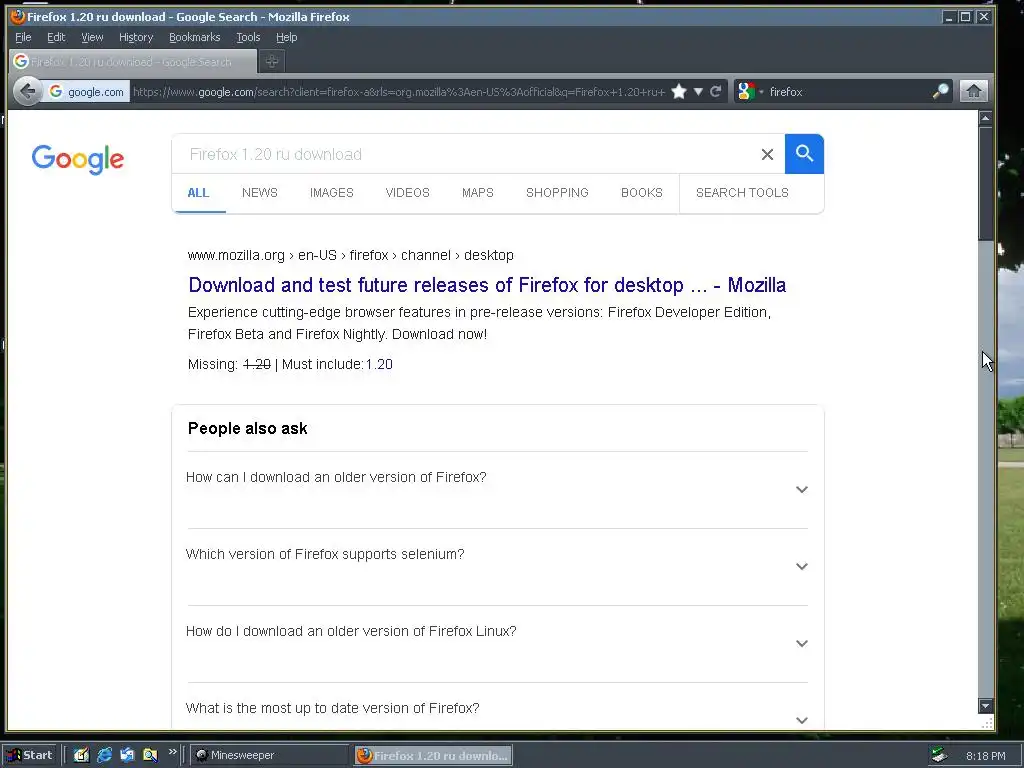The image size is (1024, 768).
Task: Open the Edit menu
Action: tap(56, 37)
